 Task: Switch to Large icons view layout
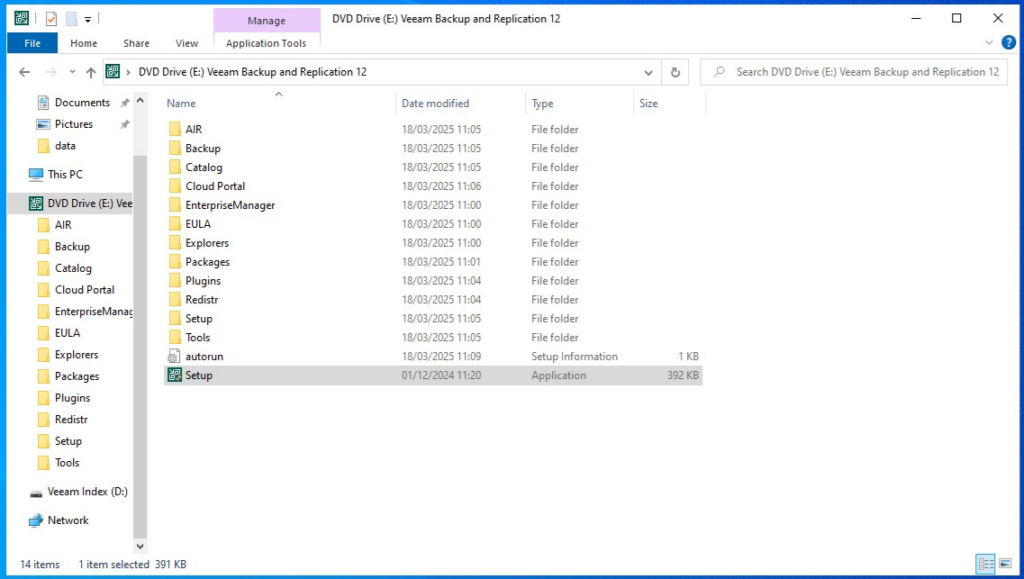[x=1005, y=564]
